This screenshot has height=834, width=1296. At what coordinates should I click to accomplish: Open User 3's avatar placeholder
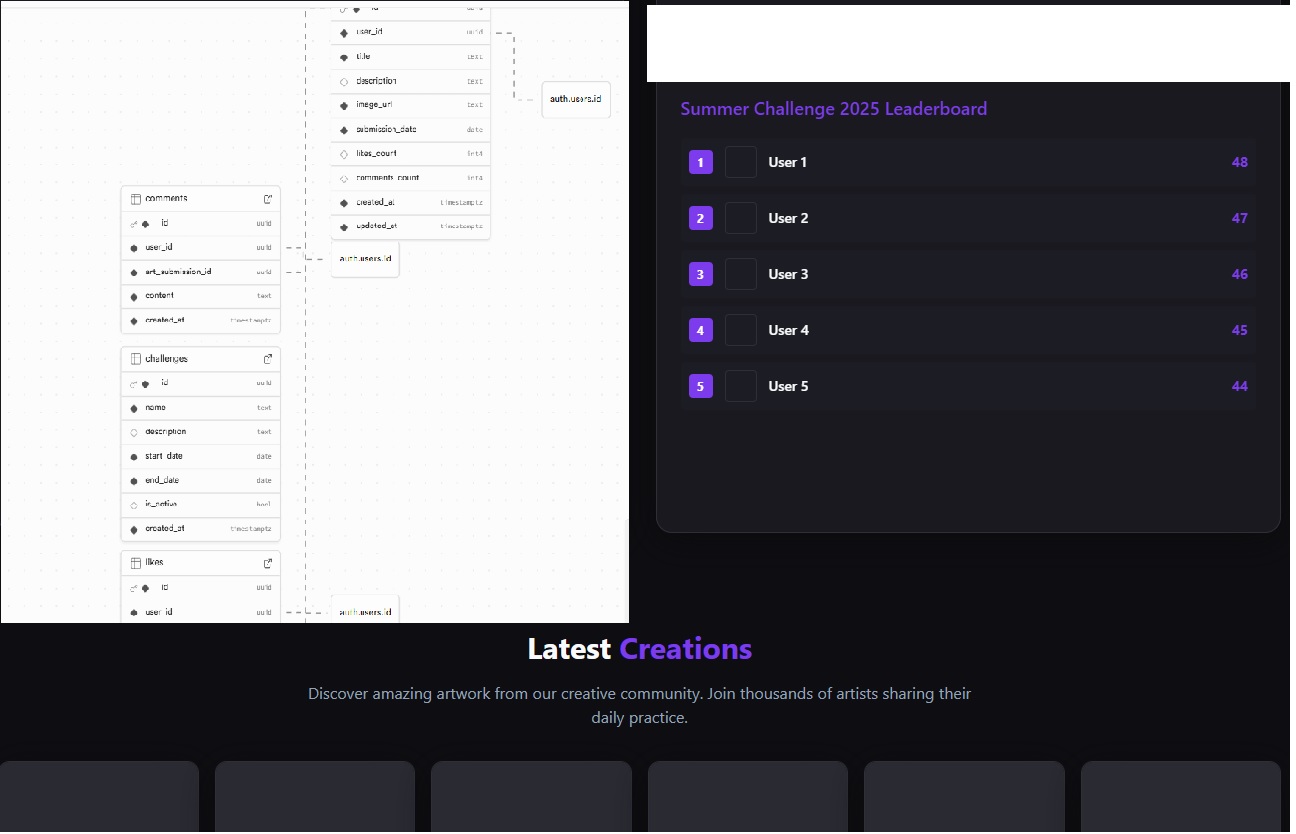pos(741,274)
